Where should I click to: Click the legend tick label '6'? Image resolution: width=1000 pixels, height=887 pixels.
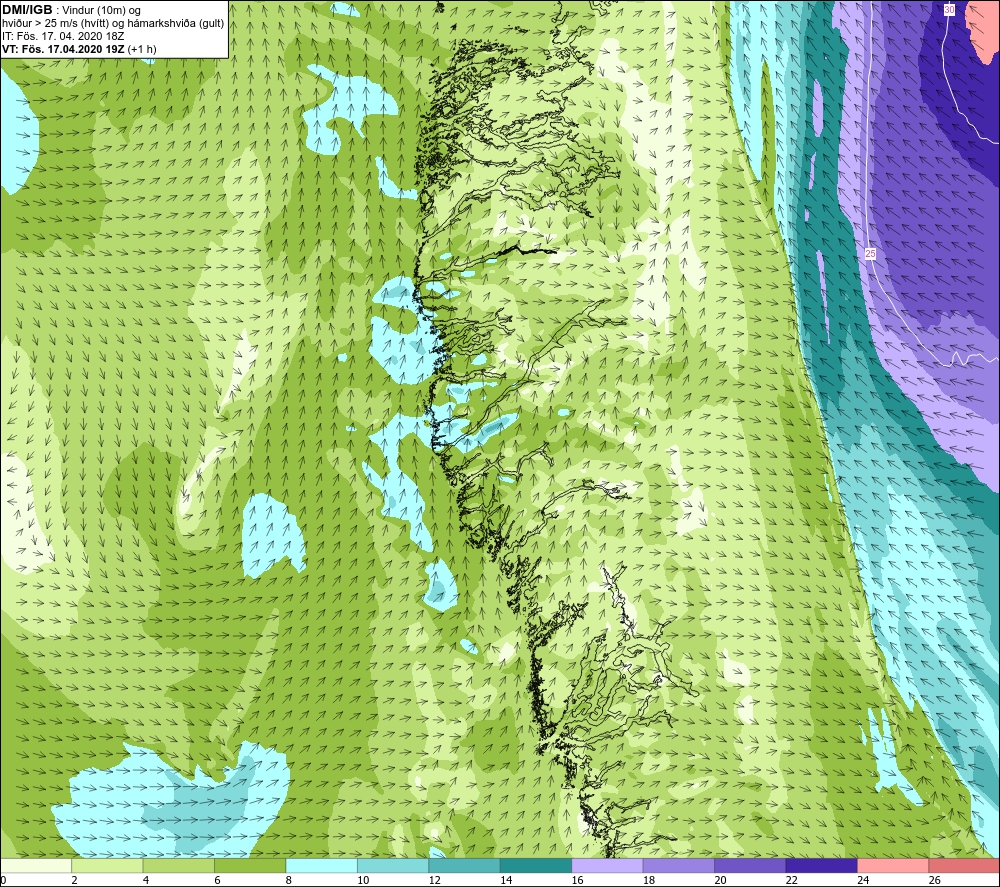click(217, 880)
